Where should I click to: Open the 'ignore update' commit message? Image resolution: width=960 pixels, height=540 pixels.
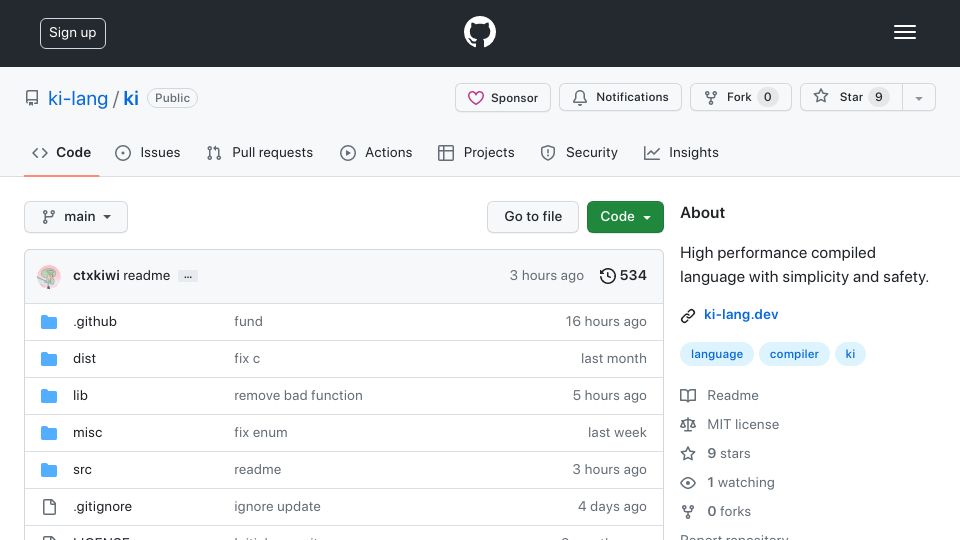coord(277,506)
